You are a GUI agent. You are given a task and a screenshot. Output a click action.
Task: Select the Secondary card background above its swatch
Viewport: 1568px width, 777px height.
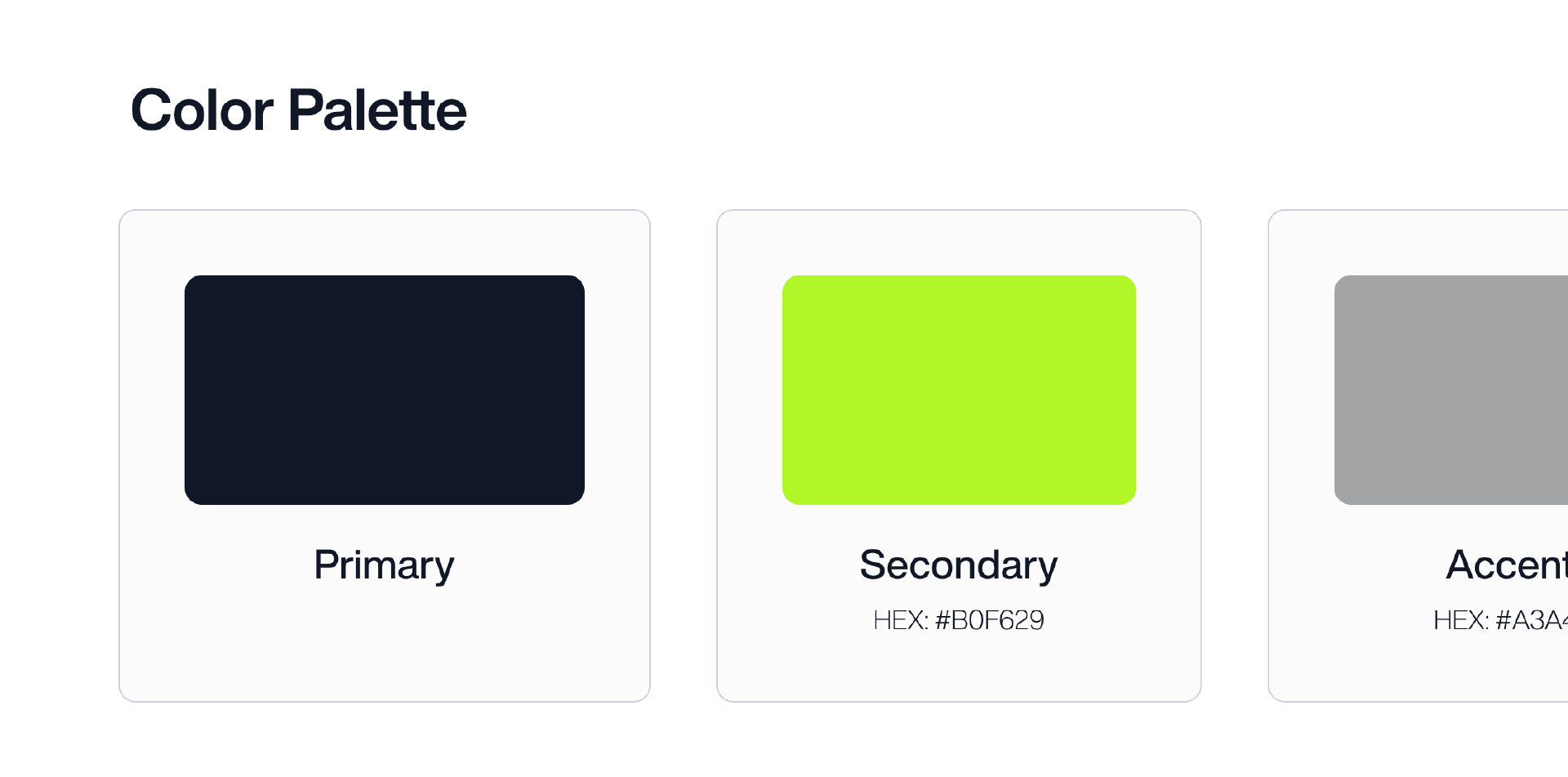[x=959, y=243]
